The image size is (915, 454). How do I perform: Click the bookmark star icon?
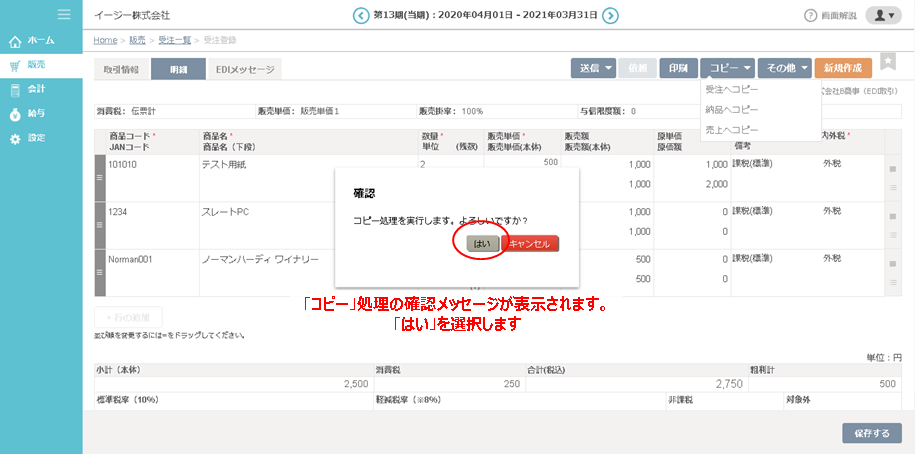click(x=888, y=62)
